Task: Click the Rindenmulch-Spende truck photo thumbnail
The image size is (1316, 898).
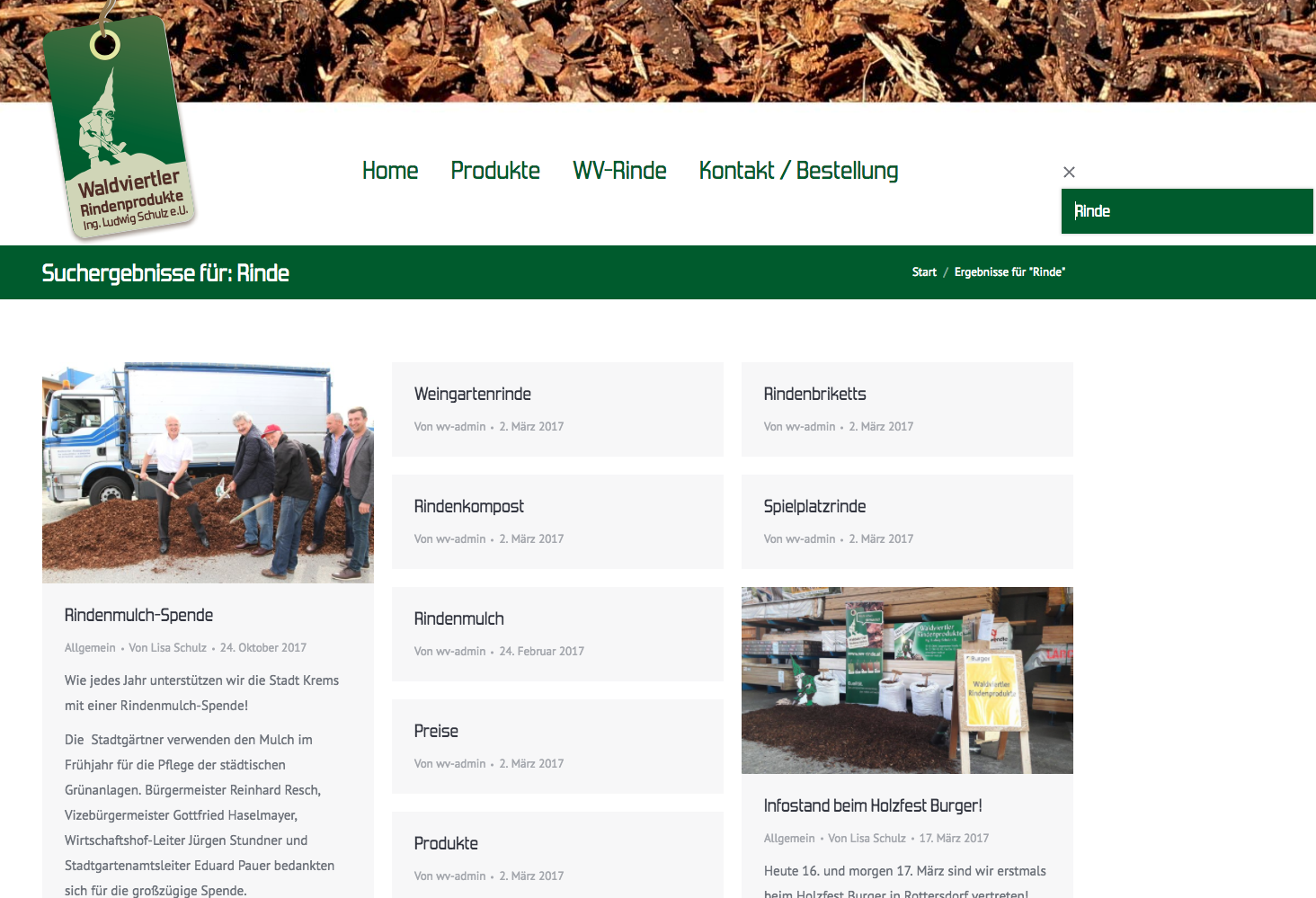Action: [208, 473]
